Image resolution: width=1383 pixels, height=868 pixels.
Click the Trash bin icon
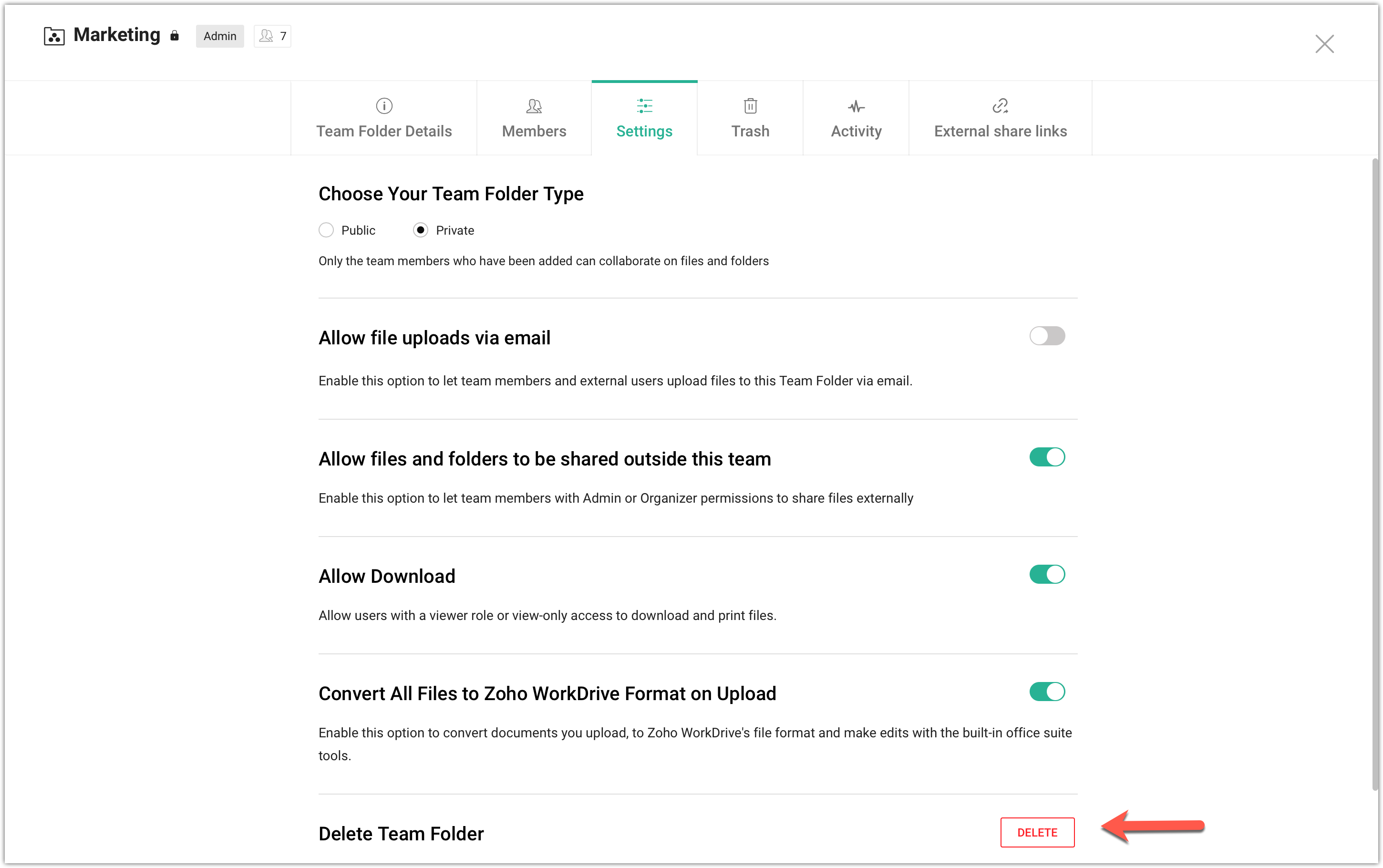750,105
